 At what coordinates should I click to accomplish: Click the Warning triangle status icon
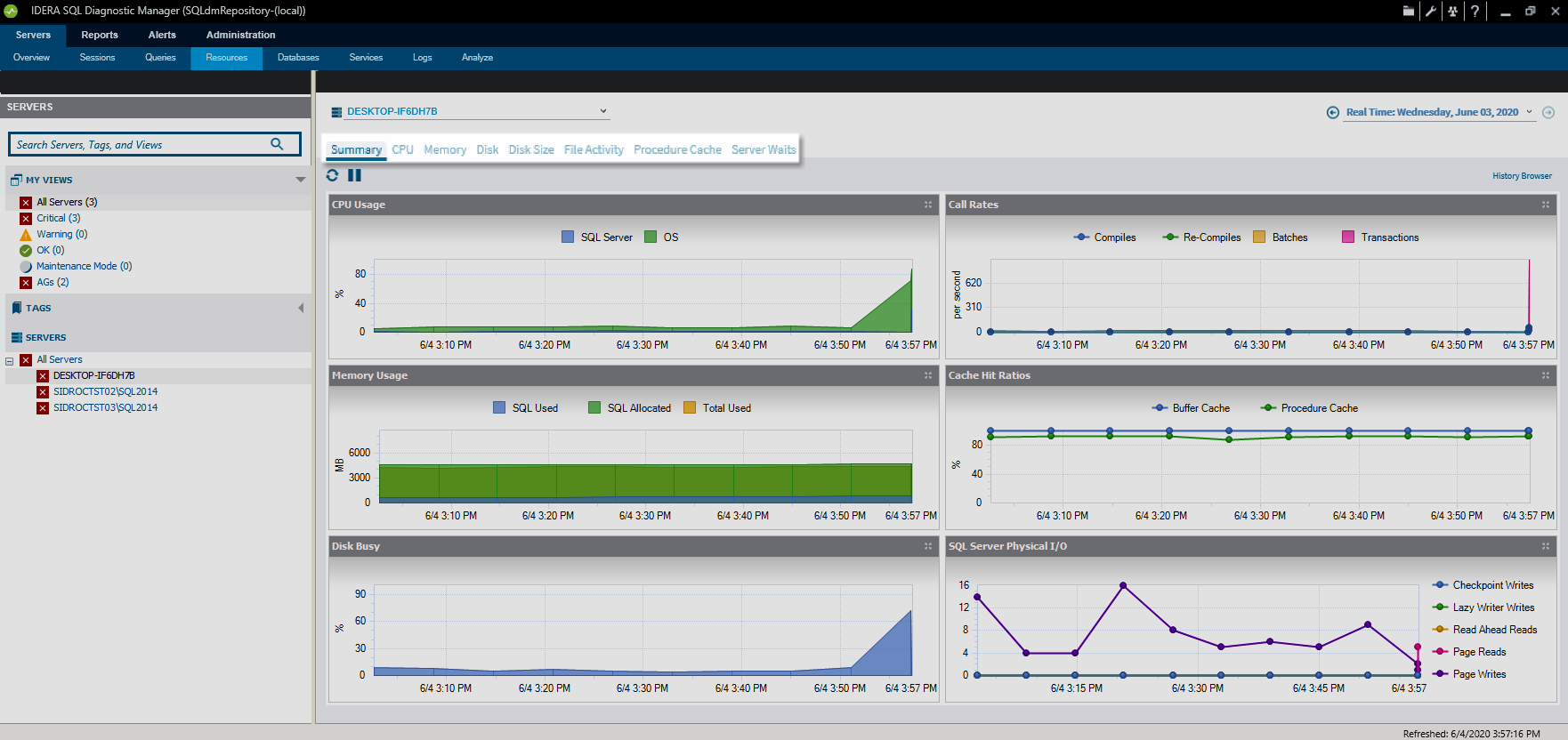coord(26,235)
